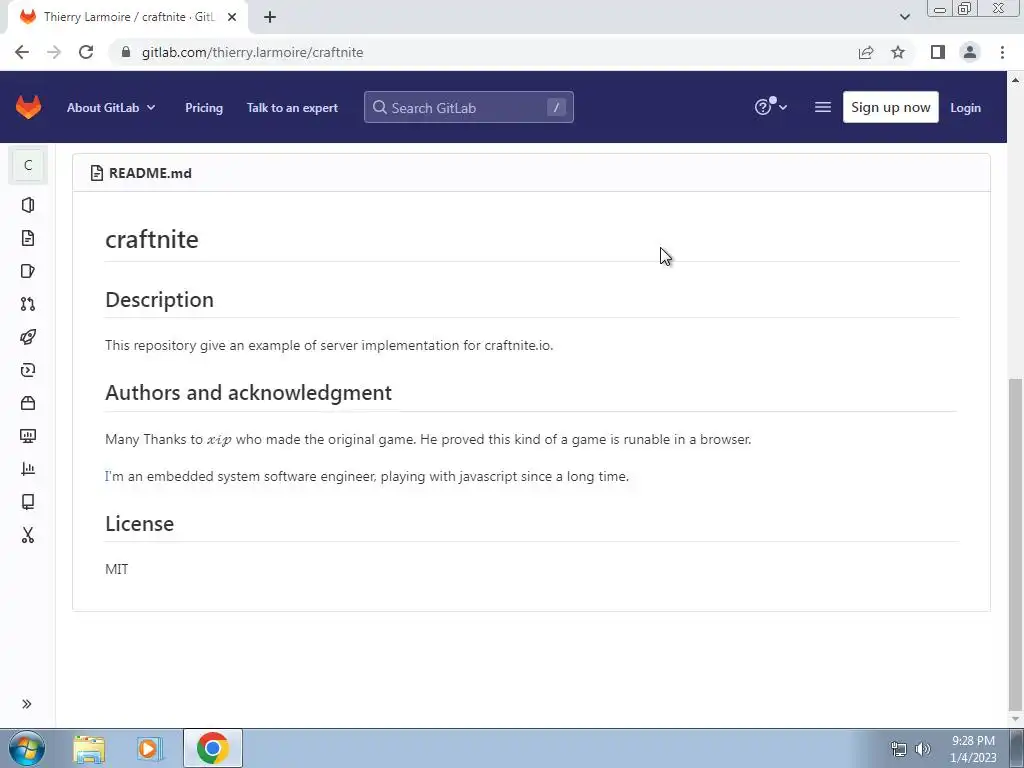1024x768 pixels.
Task: Click the Description heading
Action: point(159,300)
